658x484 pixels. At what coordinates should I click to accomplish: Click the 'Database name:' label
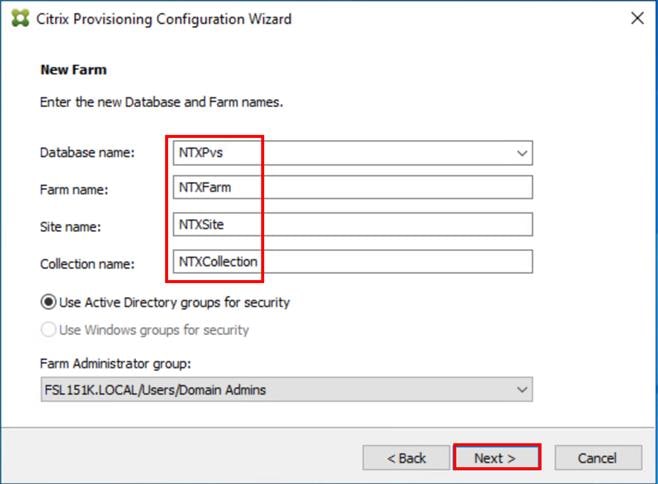coord(87,153)
